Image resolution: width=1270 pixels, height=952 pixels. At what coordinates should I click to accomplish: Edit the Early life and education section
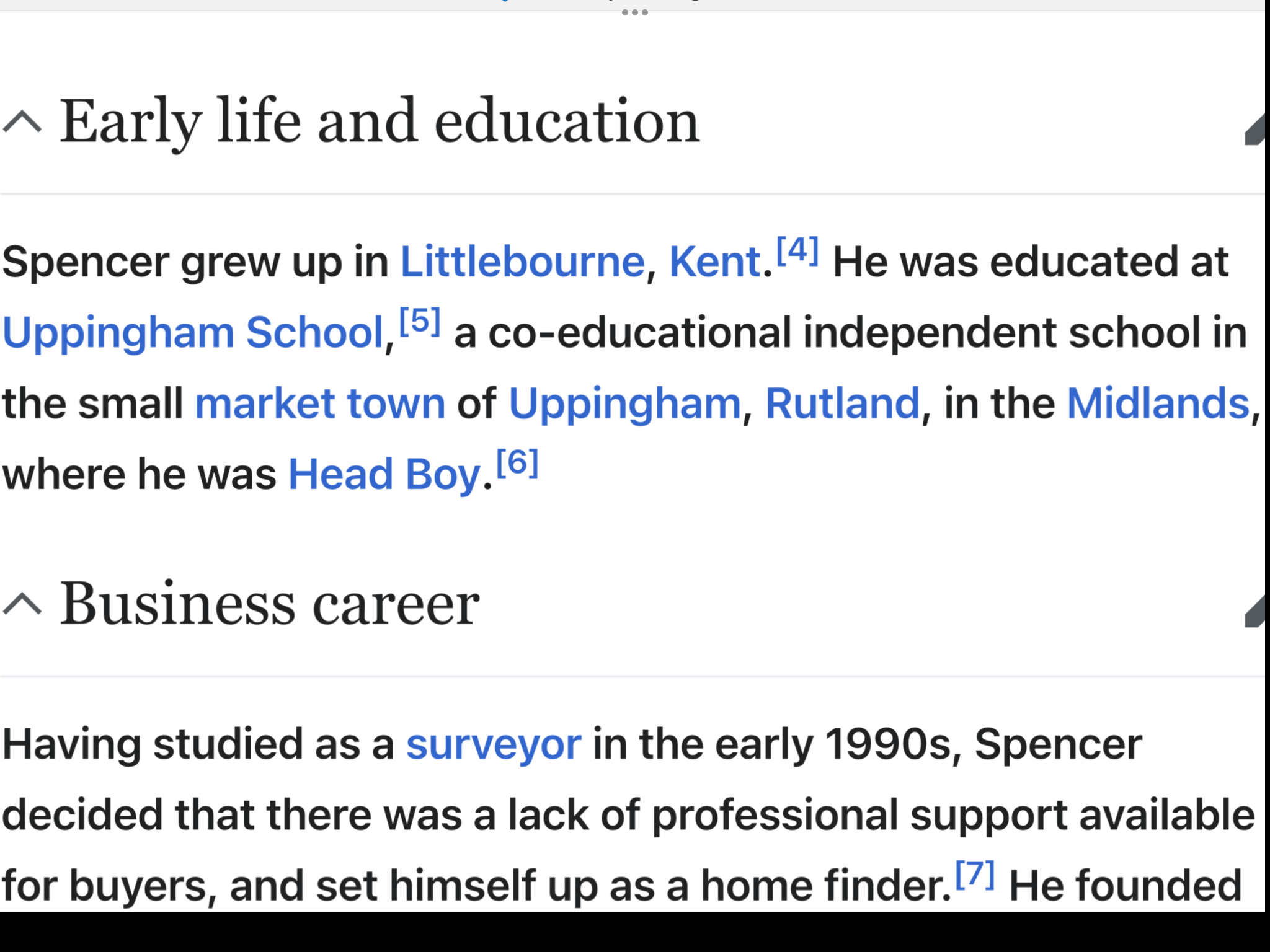pos(1254,130)
